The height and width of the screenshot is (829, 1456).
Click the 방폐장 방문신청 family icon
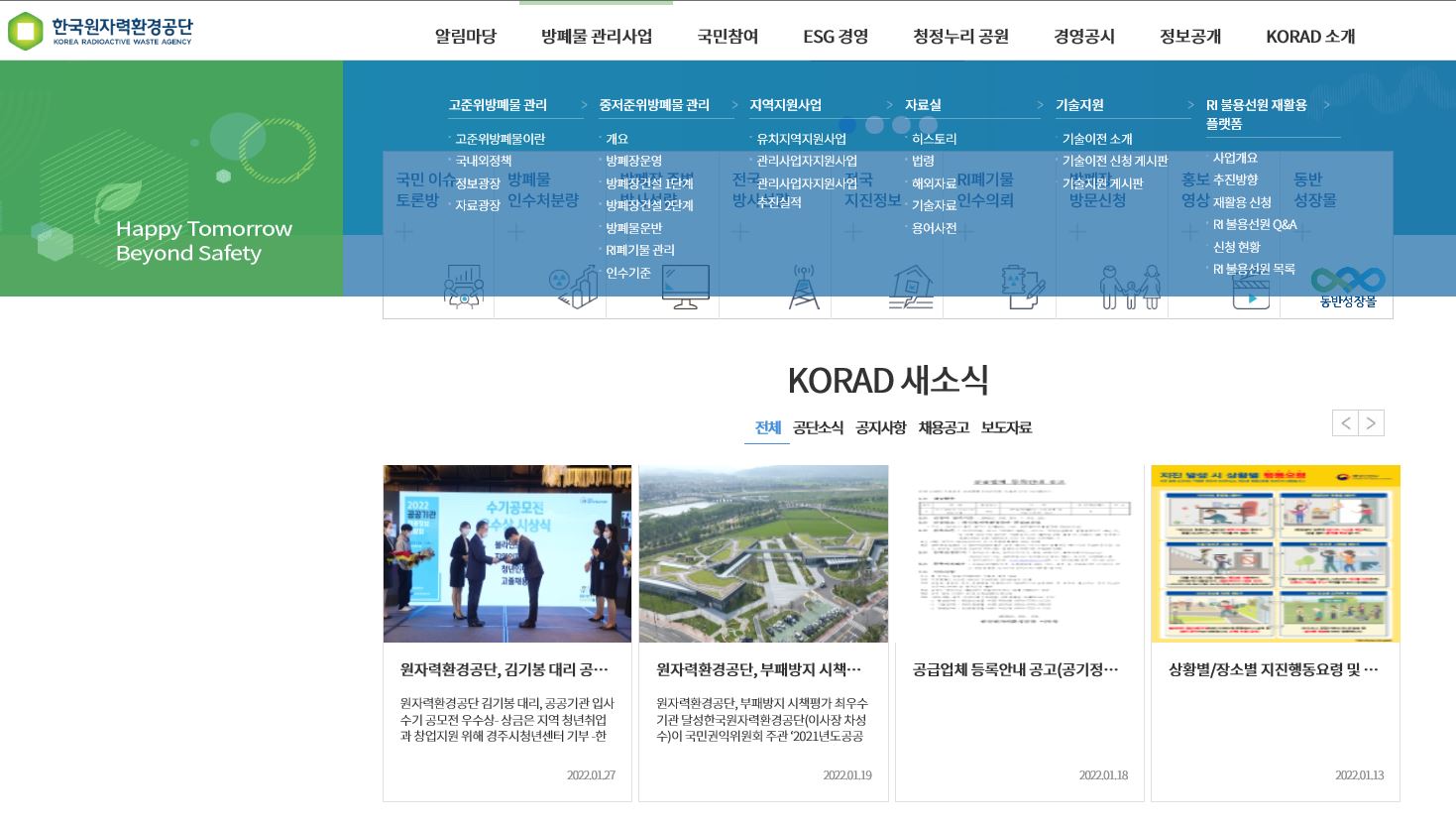[x=1130, y=287]
